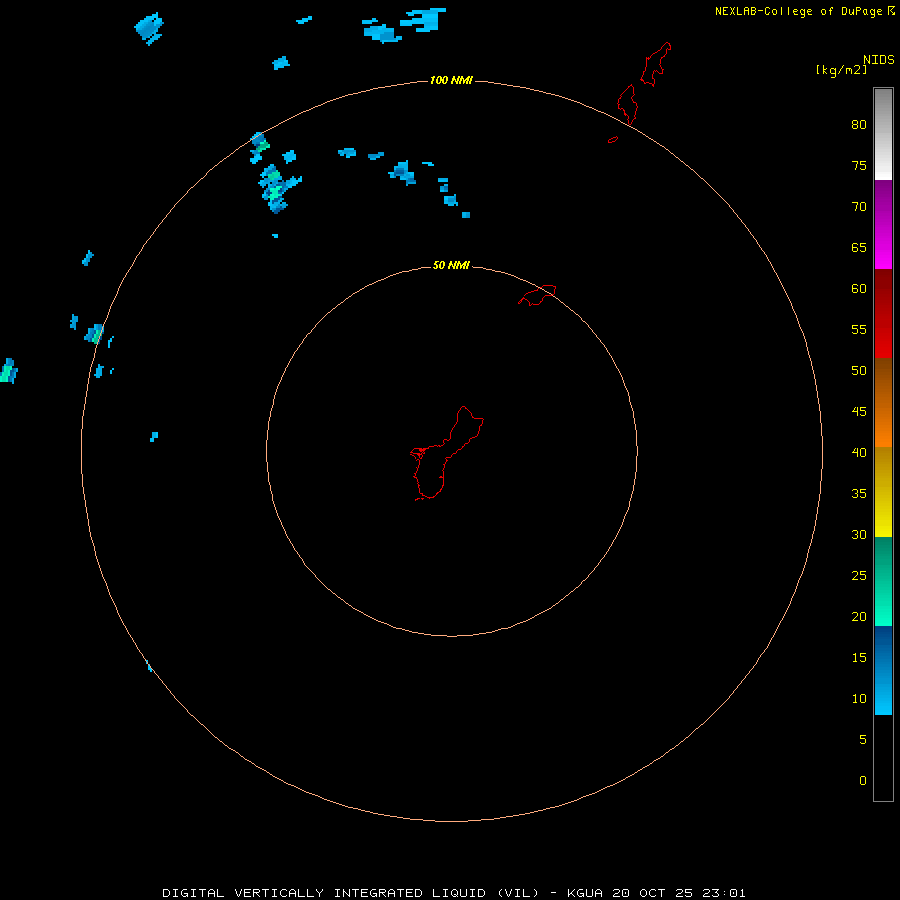The width and height of the screenshot is (900, 900).
Task: Click the "NIDS" label above the color scale
Action: tap(879, 60)
